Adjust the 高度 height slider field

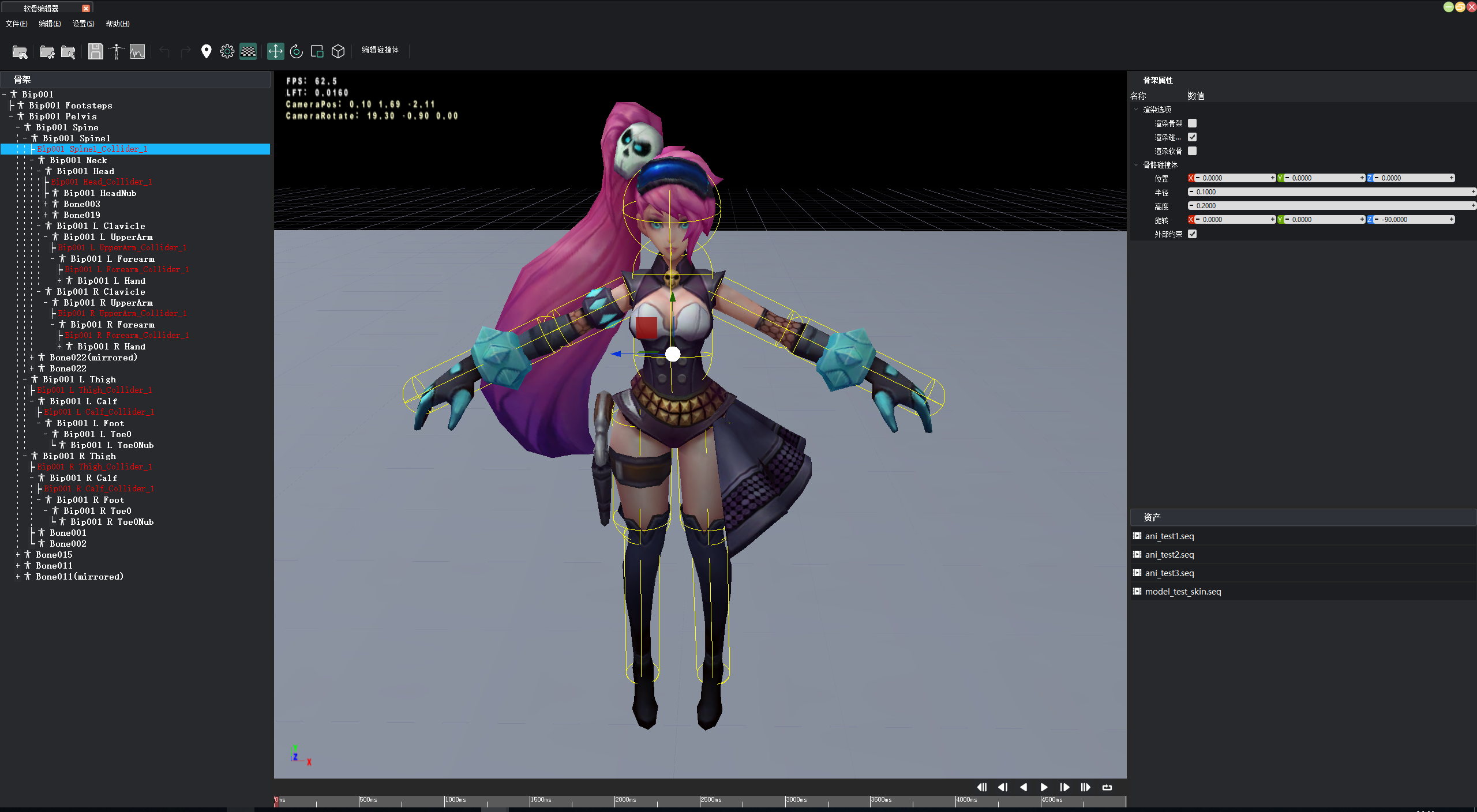(x=1331, y=206)
